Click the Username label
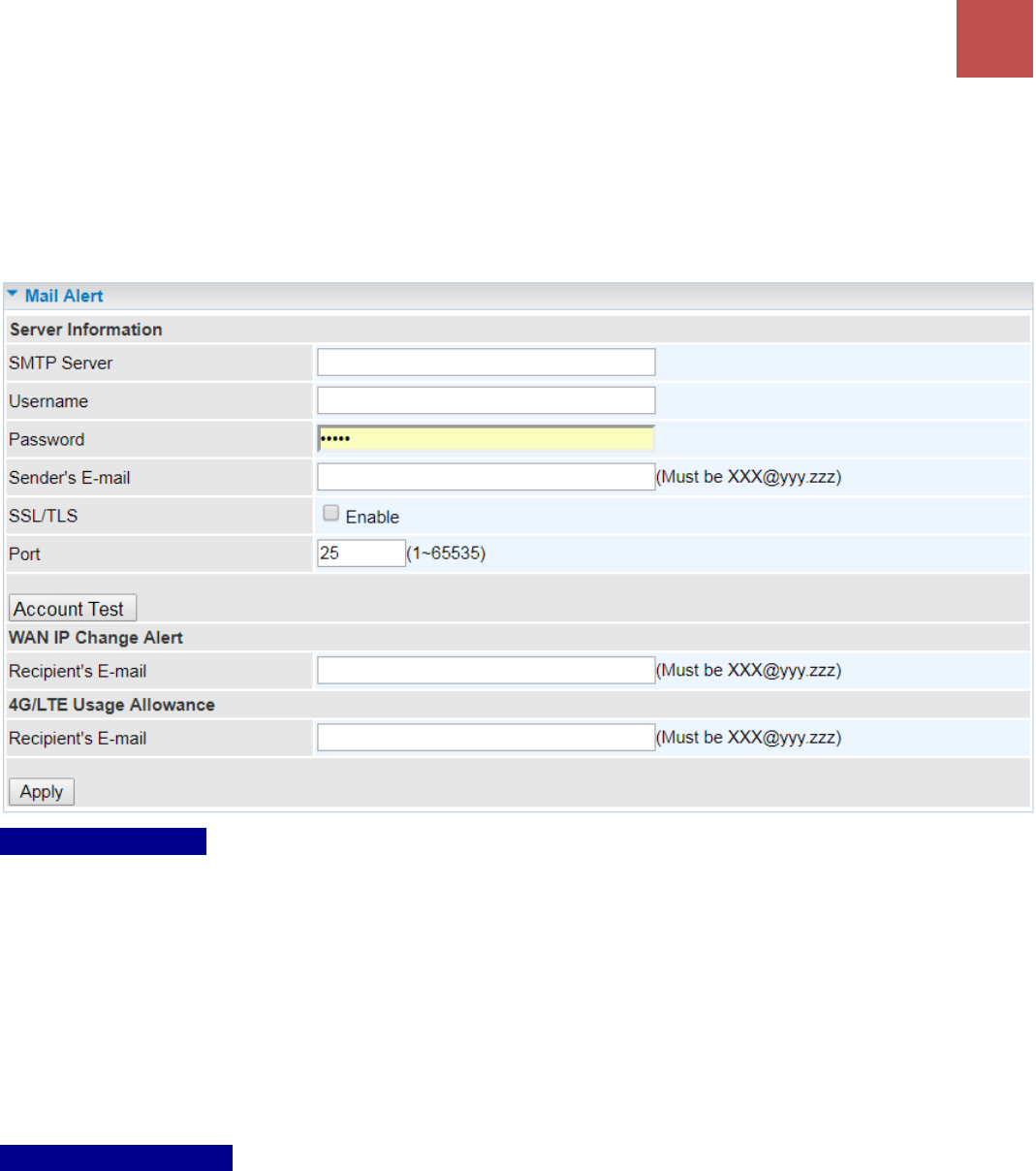 pos(48,401)
